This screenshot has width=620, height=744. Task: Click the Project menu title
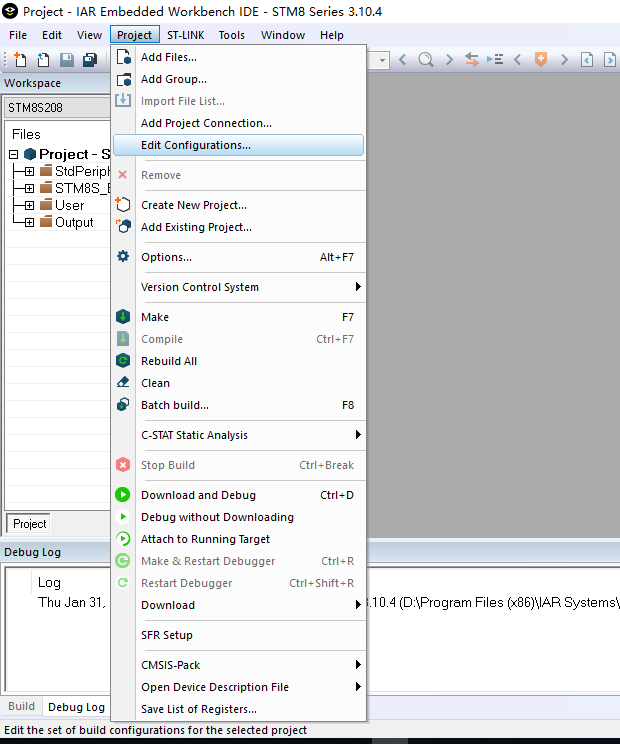click(x=135, y=35)
